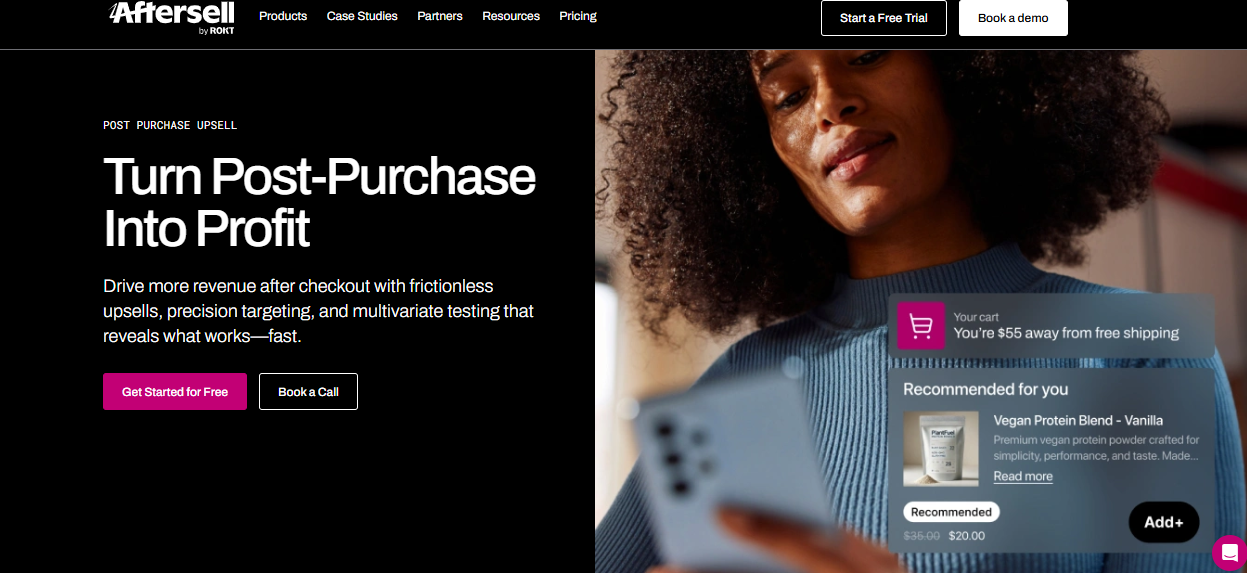This screenshot has height=573, width=1247.
Task: Click the Book a demo button
Action: pos(1013,18)
